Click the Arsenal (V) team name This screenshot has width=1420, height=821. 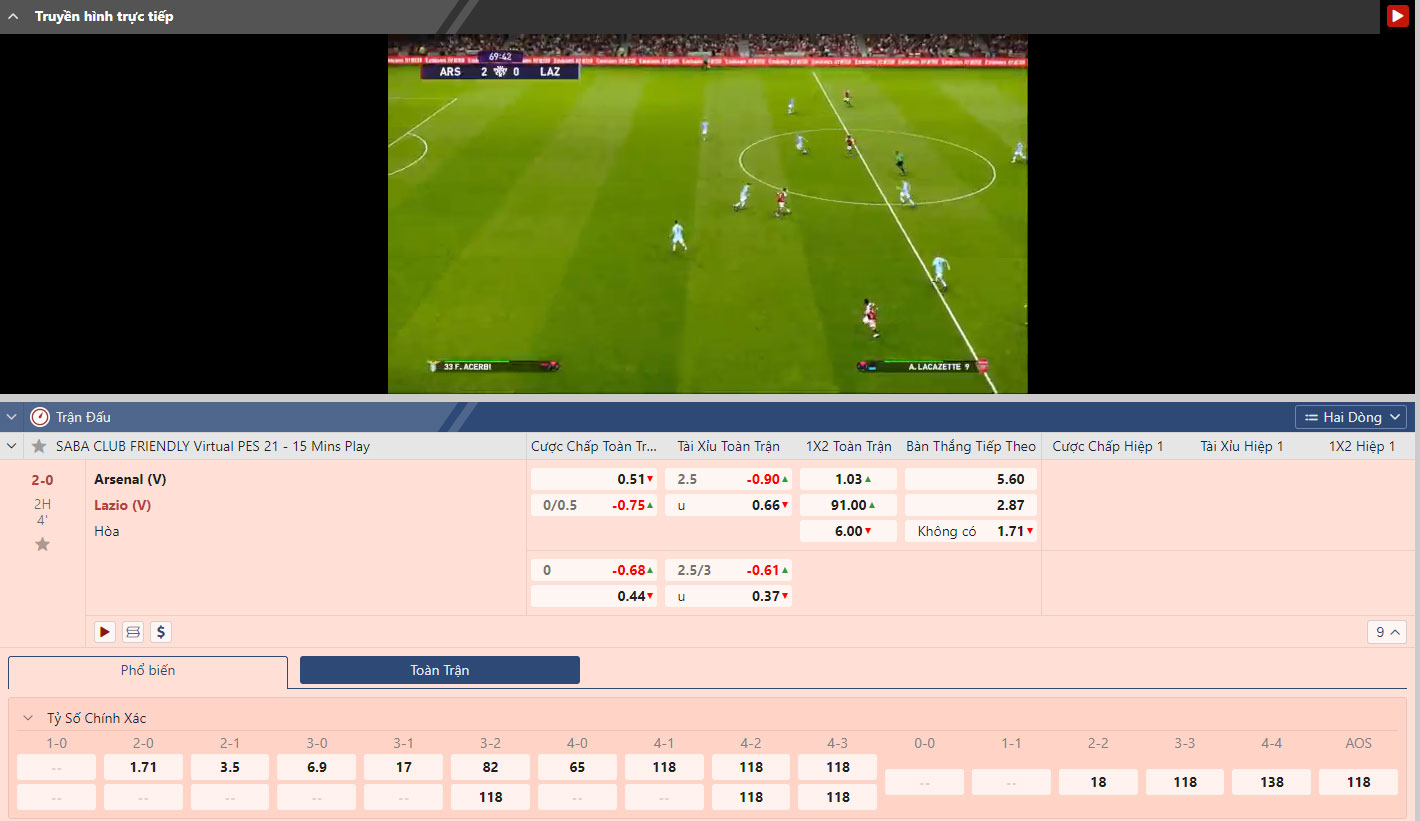point(130,479)
